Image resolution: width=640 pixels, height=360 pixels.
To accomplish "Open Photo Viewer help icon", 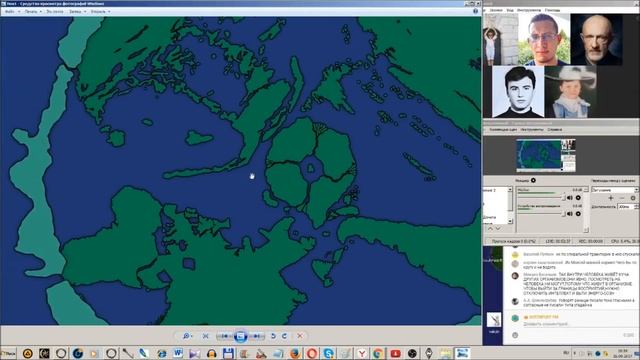I will 475,11.
